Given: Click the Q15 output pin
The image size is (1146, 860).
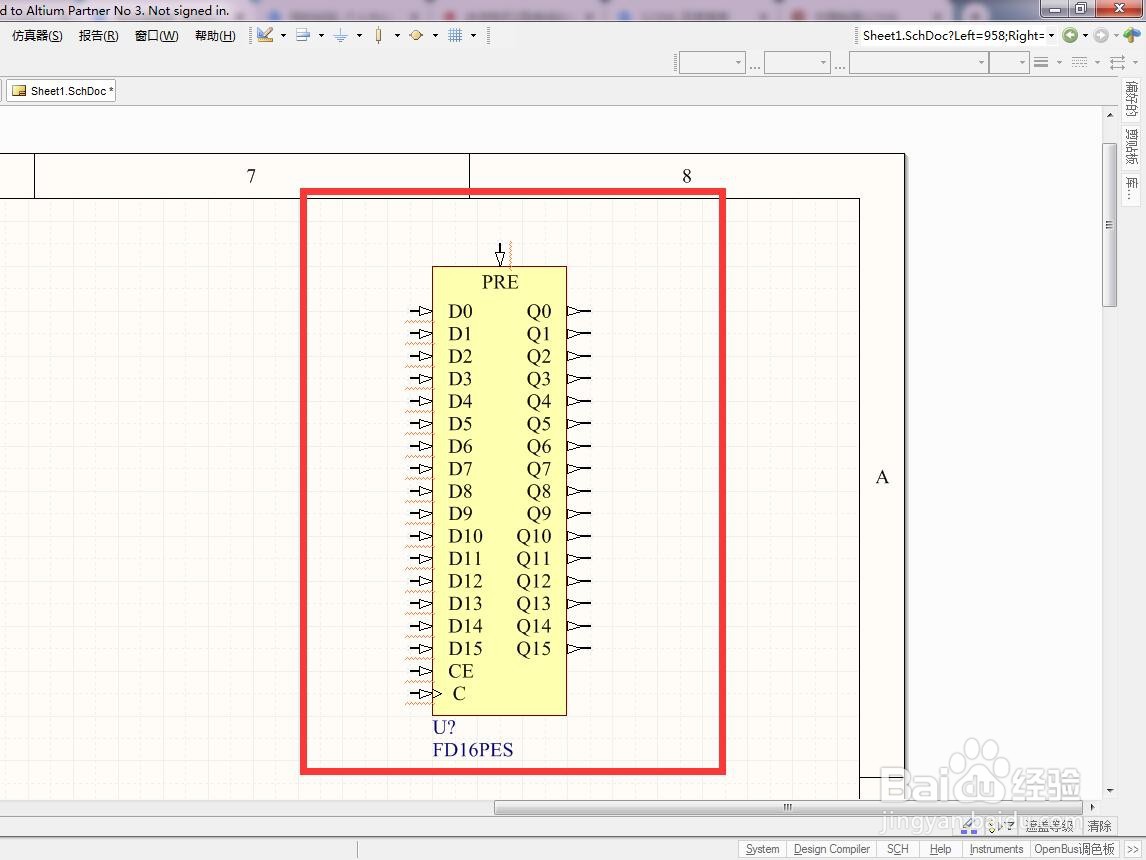Looking at the screenshot, I should [579, 649].
